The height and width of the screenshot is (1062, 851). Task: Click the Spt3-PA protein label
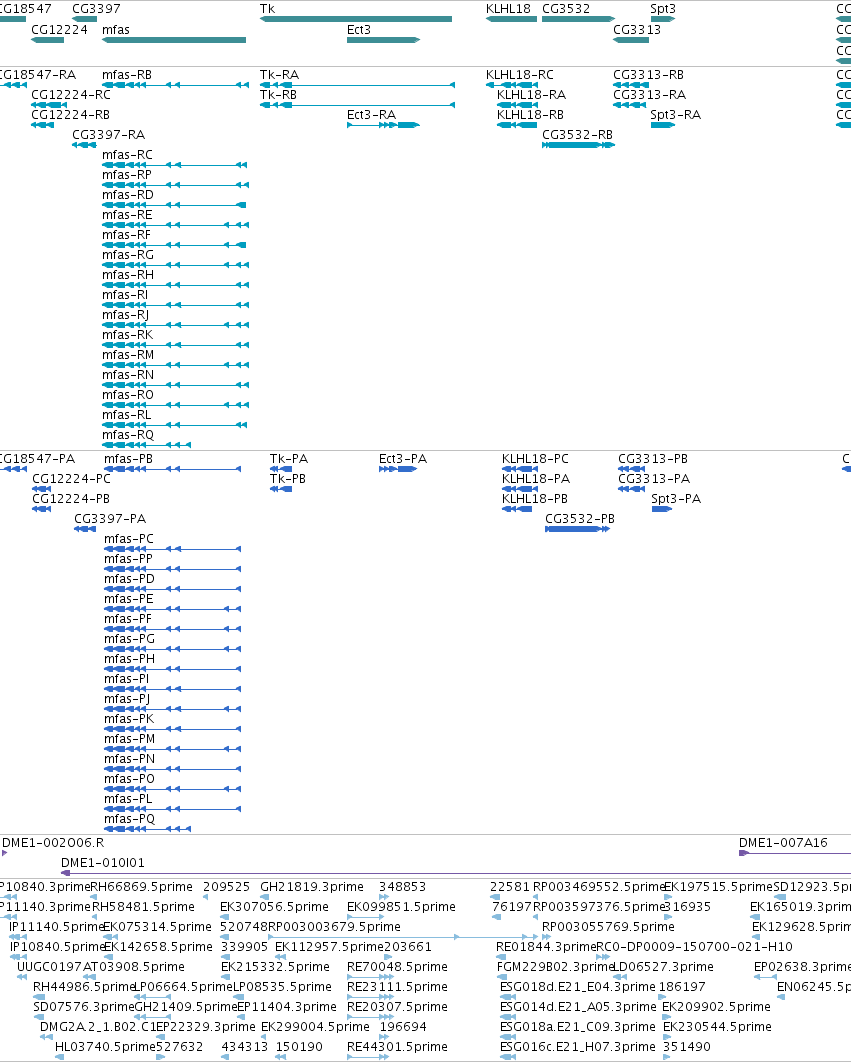pyautogui.click(x=676, y=498)
